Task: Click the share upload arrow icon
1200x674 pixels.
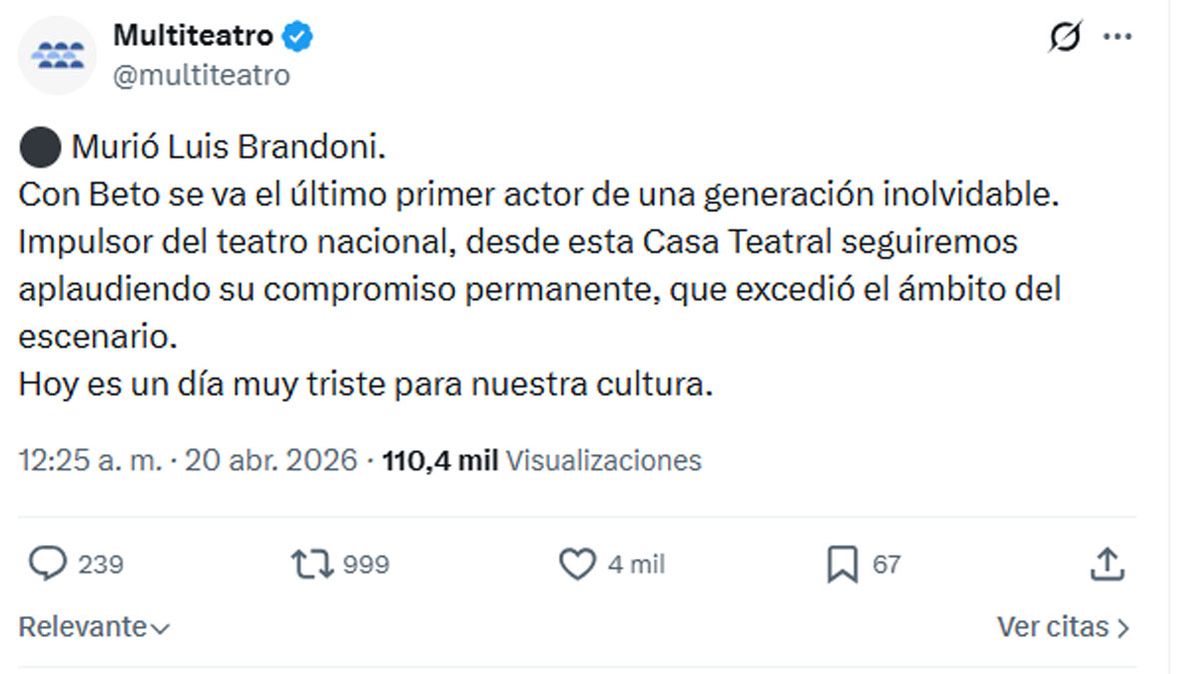Action: tap(1107, 565)
